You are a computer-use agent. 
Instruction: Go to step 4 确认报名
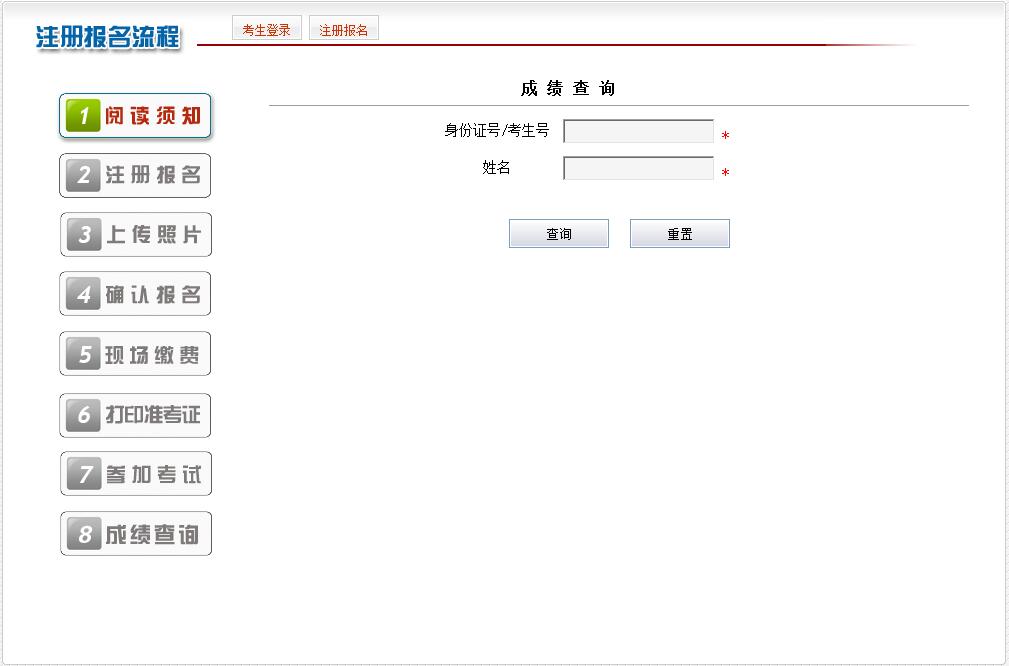(135, 294)
